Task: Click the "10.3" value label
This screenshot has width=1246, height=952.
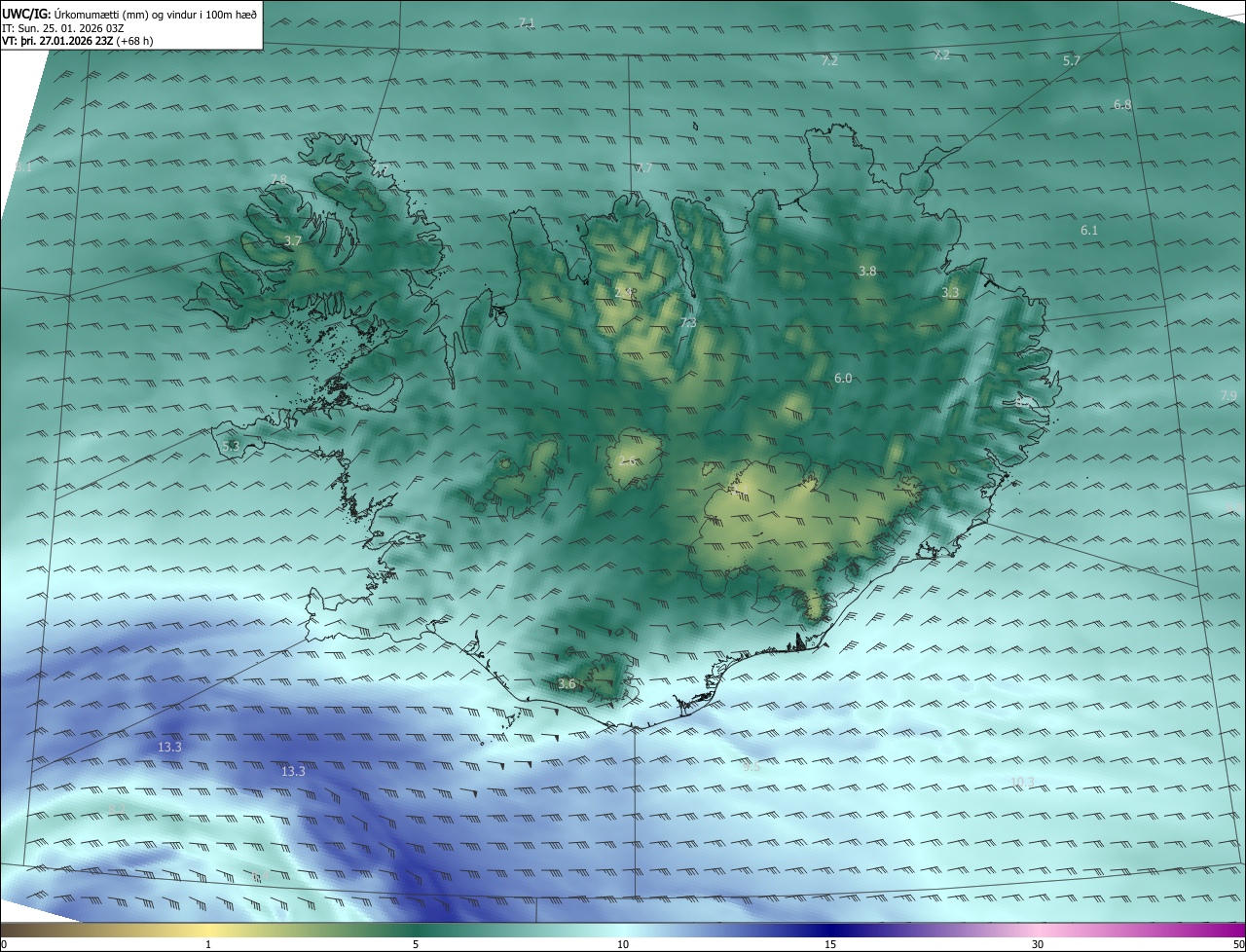Action: 1022,782
